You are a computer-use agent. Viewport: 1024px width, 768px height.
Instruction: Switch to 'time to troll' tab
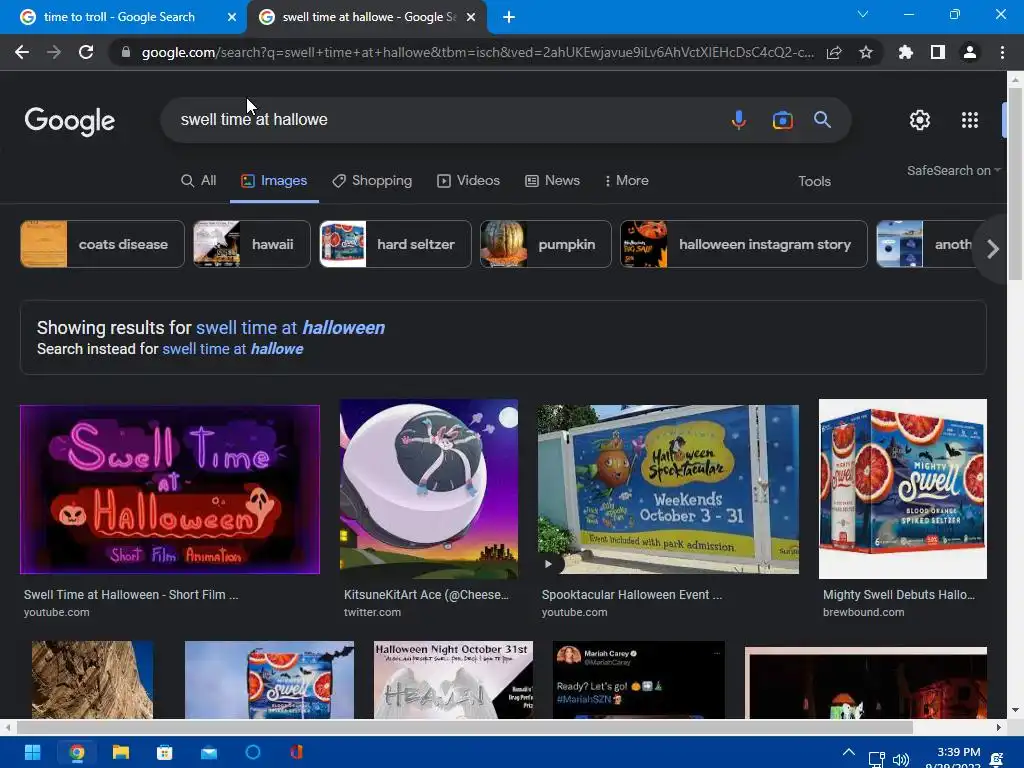pos(119,17)
